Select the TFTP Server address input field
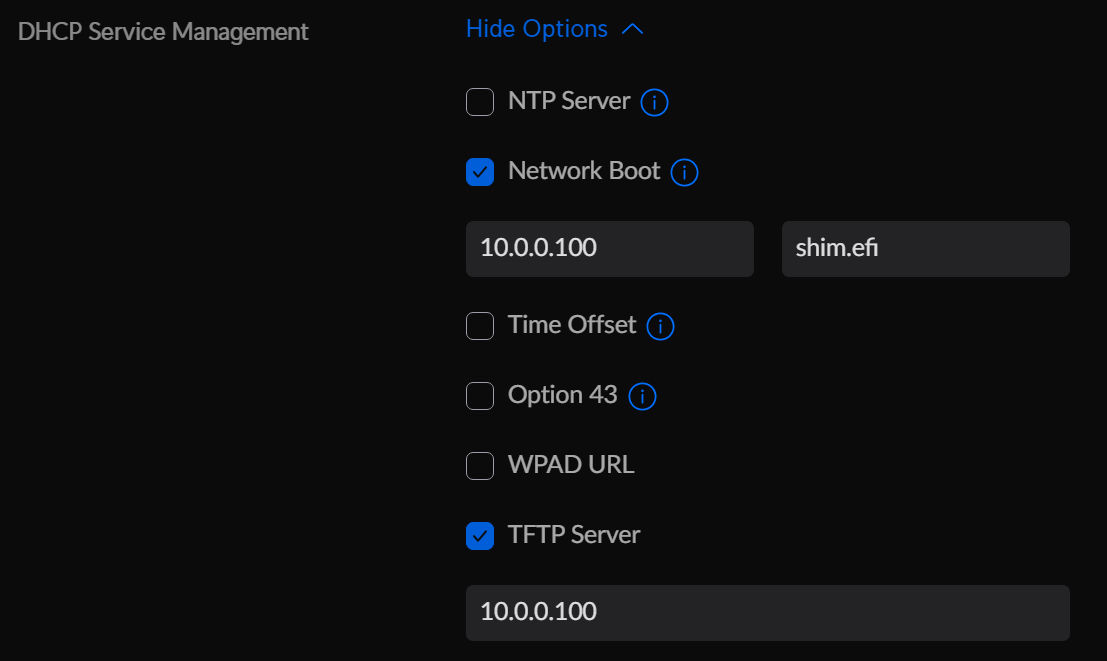 click(x=767, y=612)
